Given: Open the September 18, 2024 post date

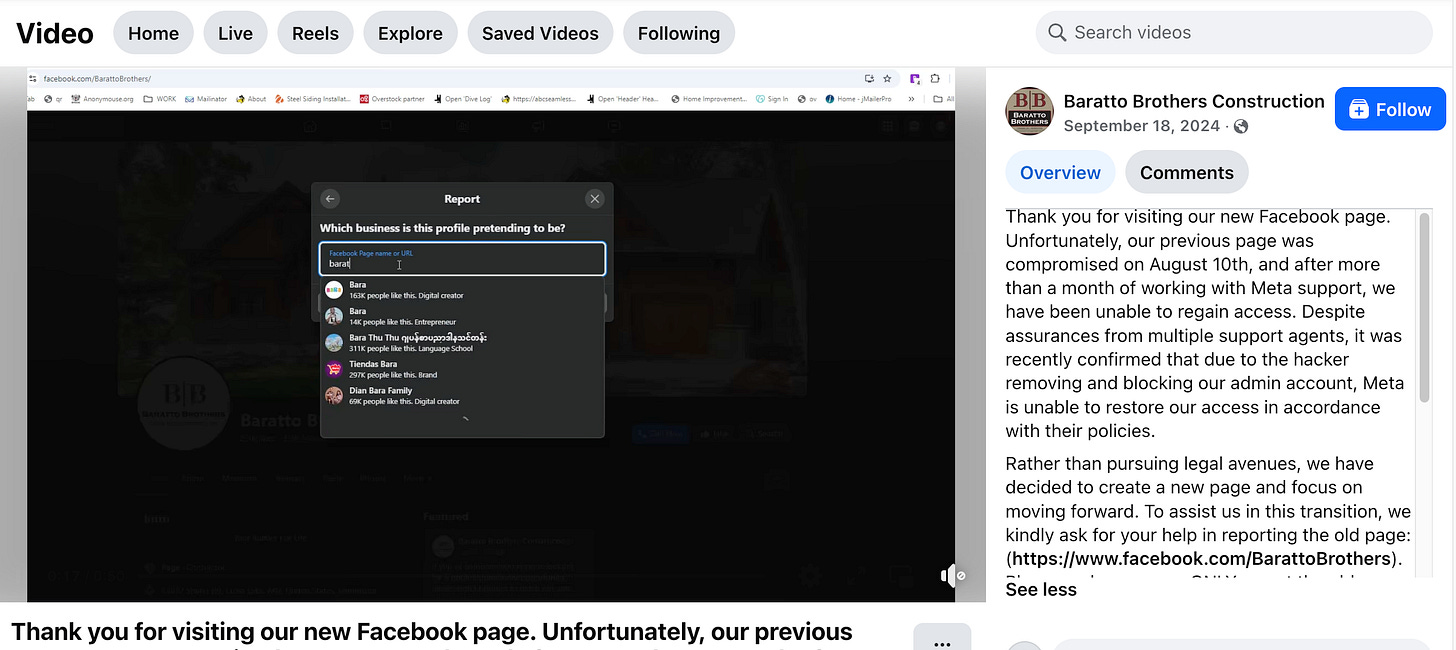Looking at the screenshot, I should pyautogui.click(x=1142, y=126).
